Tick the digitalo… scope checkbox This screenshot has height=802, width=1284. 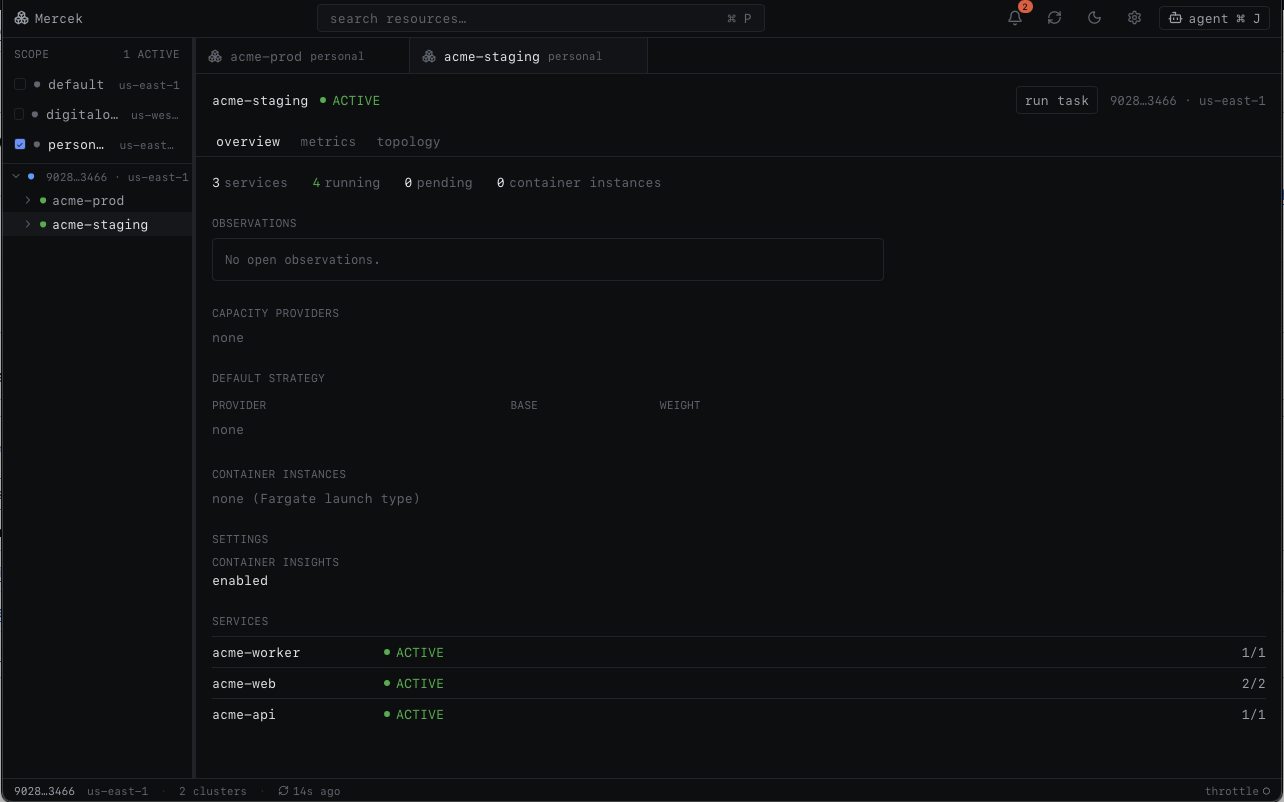pos(20,115)
